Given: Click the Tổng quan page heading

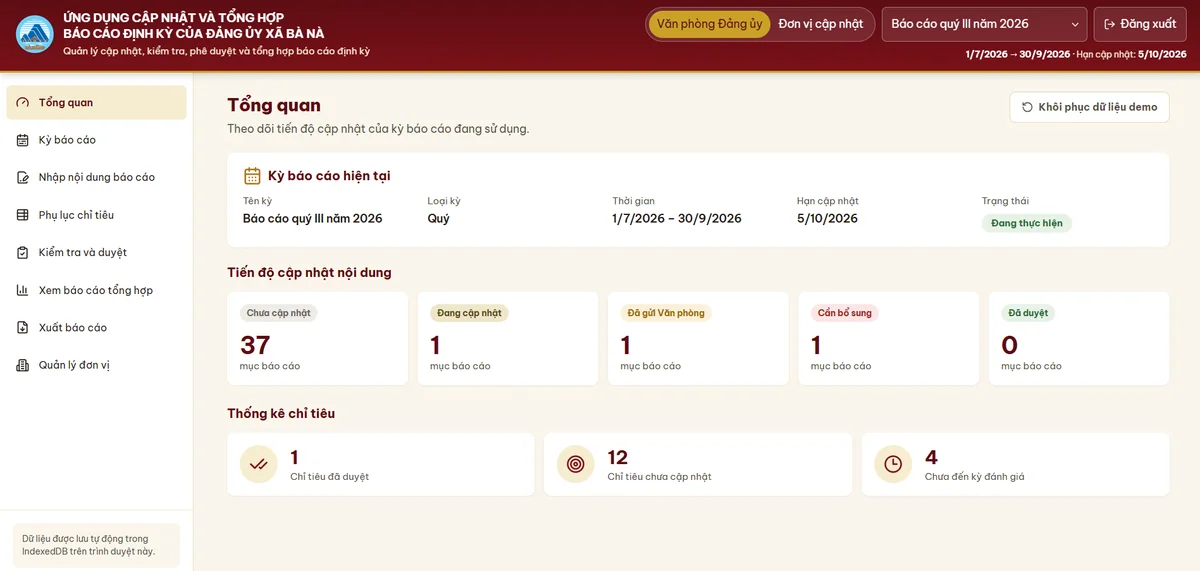Looking at the screenshot, I should coord(274,105).
